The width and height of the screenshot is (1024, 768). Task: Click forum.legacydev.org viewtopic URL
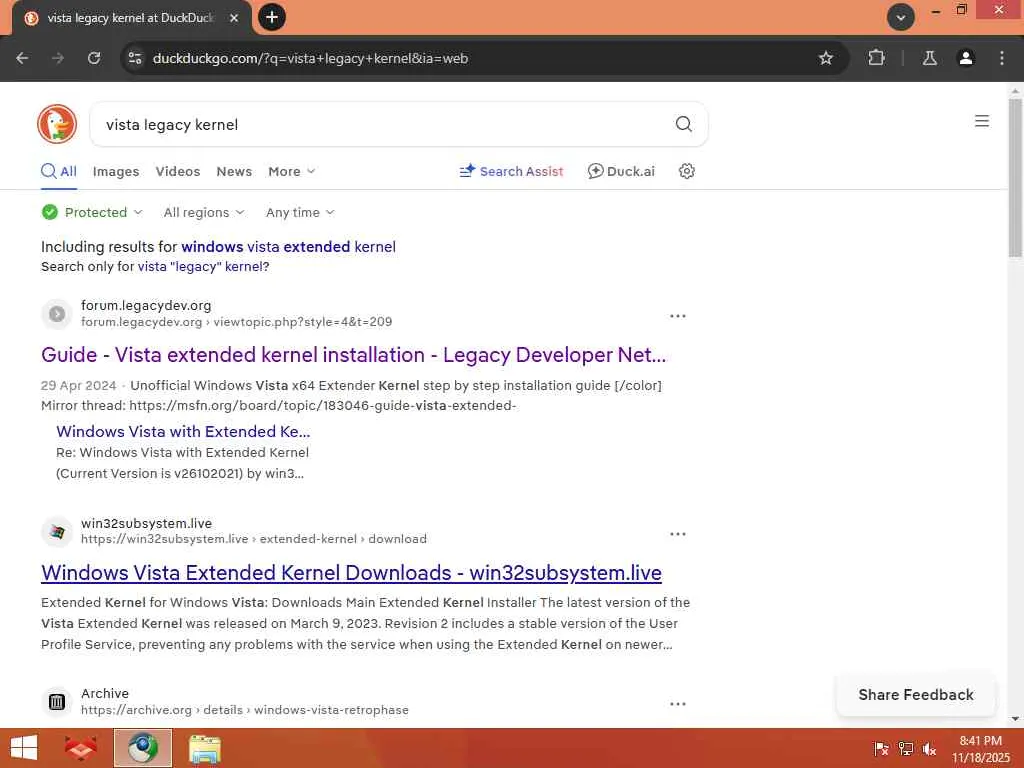coord(236,322)
